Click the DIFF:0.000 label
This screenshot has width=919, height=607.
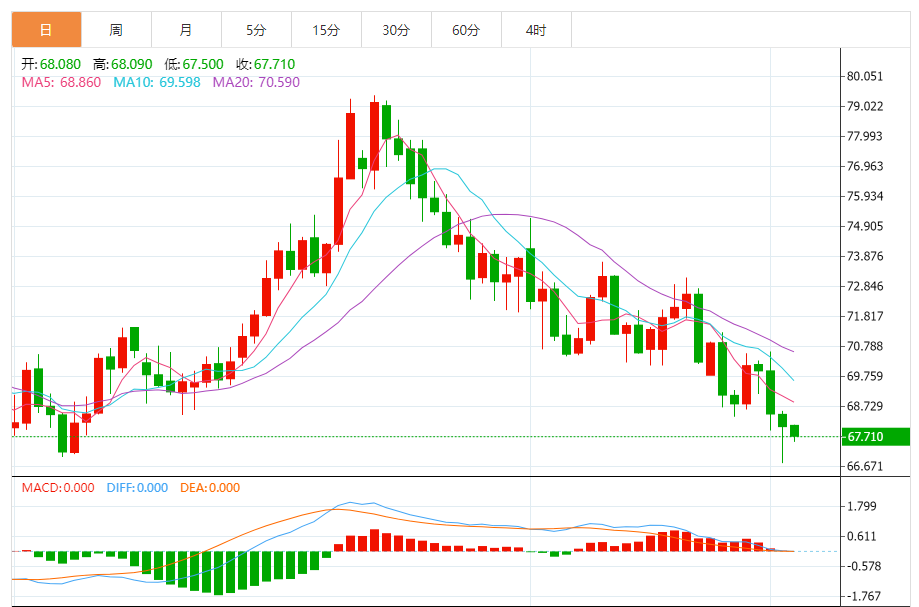(x=137, y=487)
